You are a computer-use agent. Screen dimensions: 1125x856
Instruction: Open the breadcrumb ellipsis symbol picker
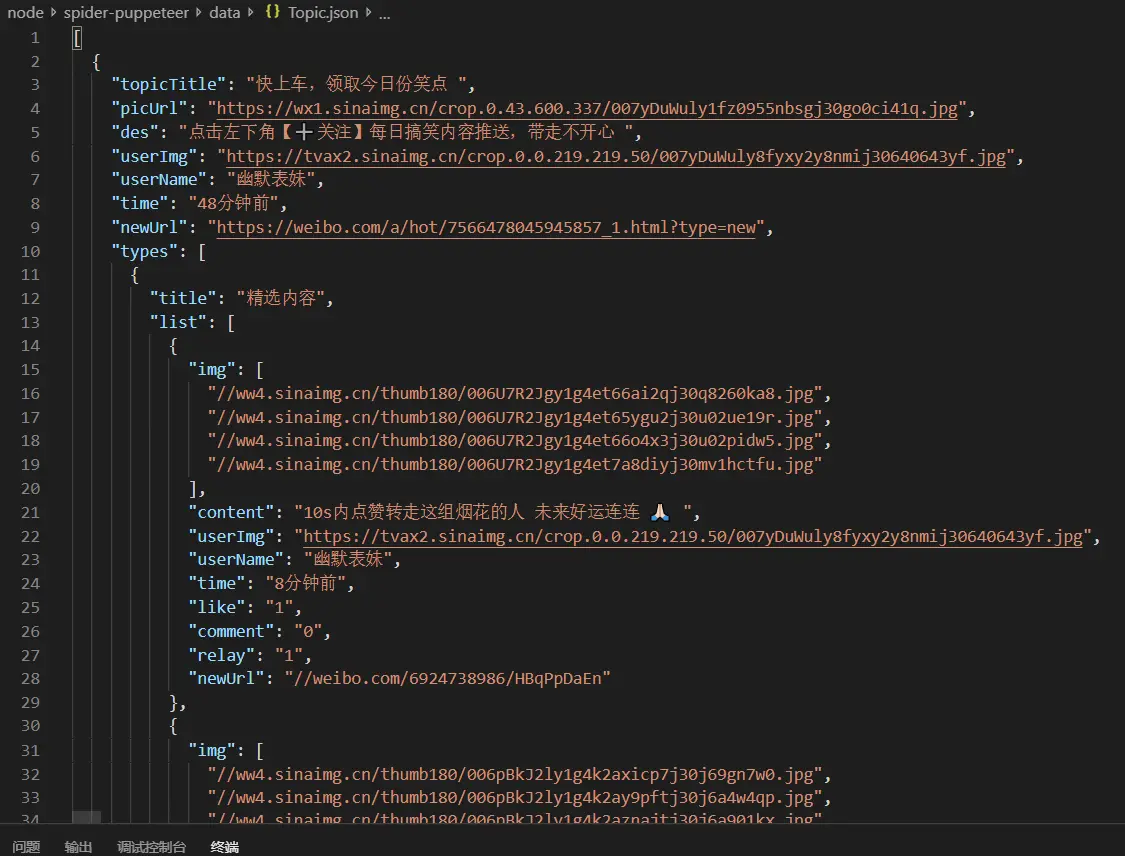click(x=385, y=14)
